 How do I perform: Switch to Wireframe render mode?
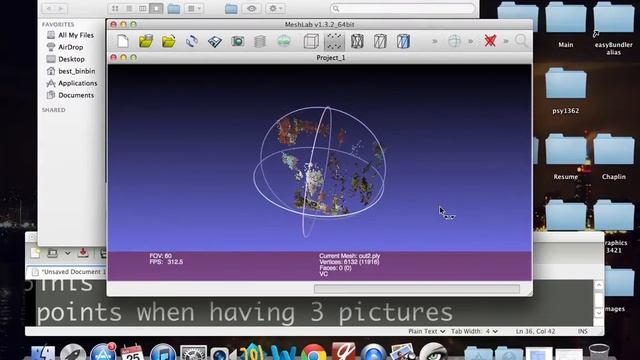tap(357, 41)
